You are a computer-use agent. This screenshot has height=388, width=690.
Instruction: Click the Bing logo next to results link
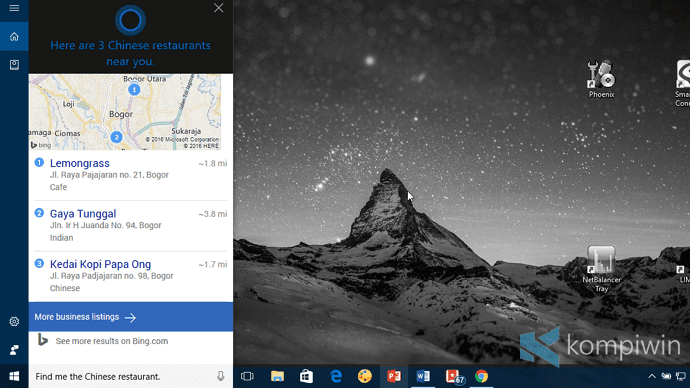[x=43, y=340]
